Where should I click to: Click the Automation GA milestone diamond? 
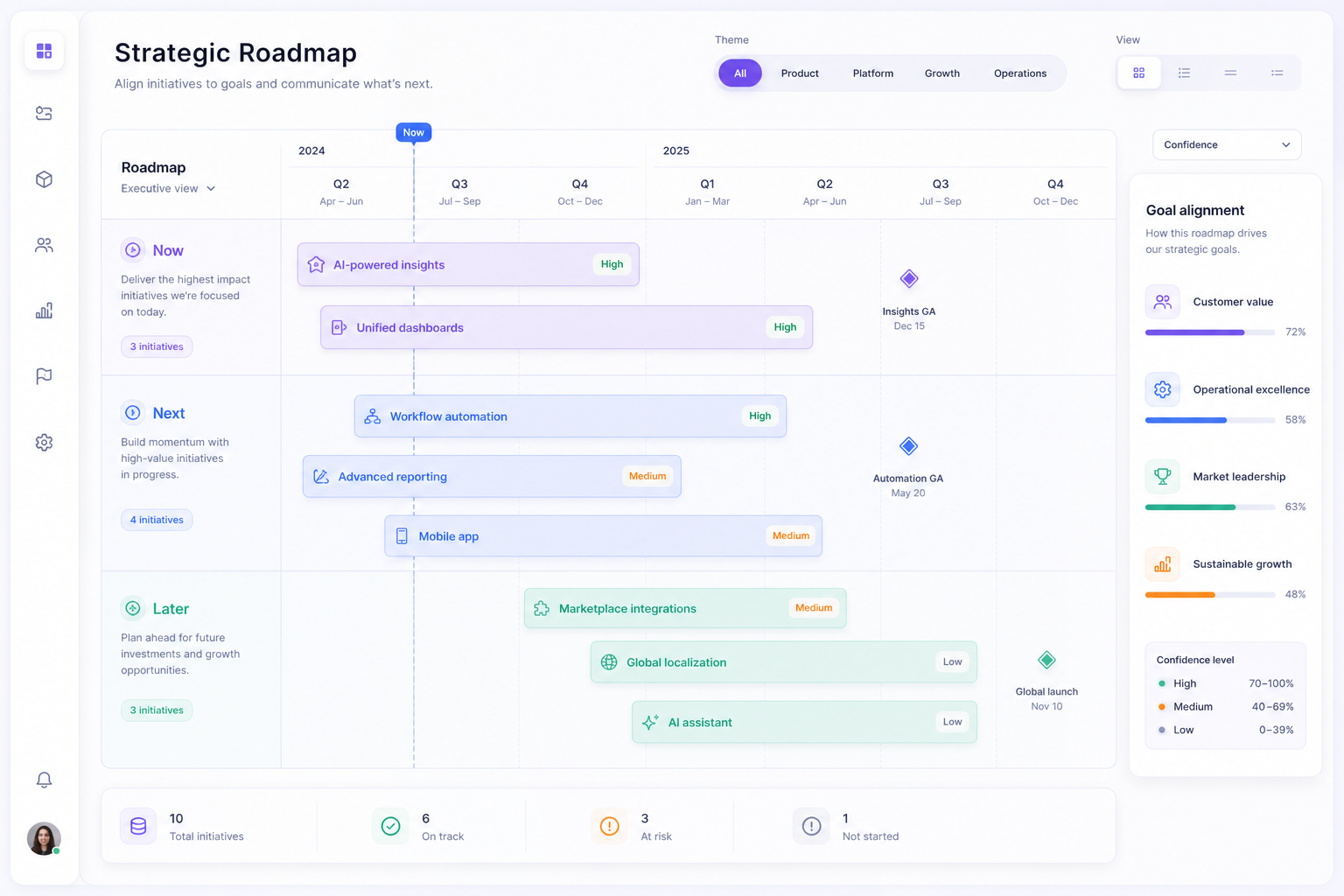(x=908, y=446)
